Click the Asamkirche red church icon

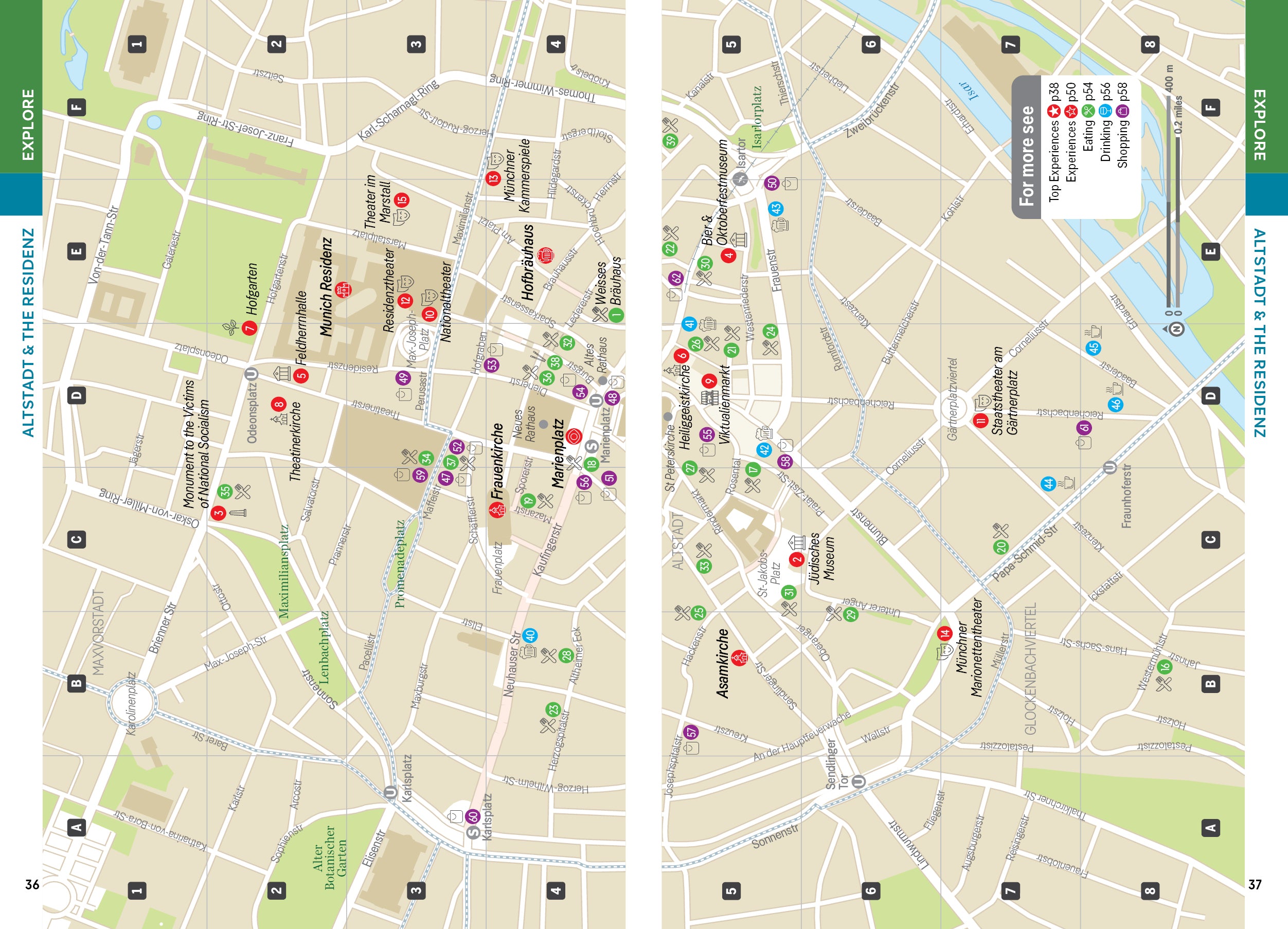[x=739, y=658]
